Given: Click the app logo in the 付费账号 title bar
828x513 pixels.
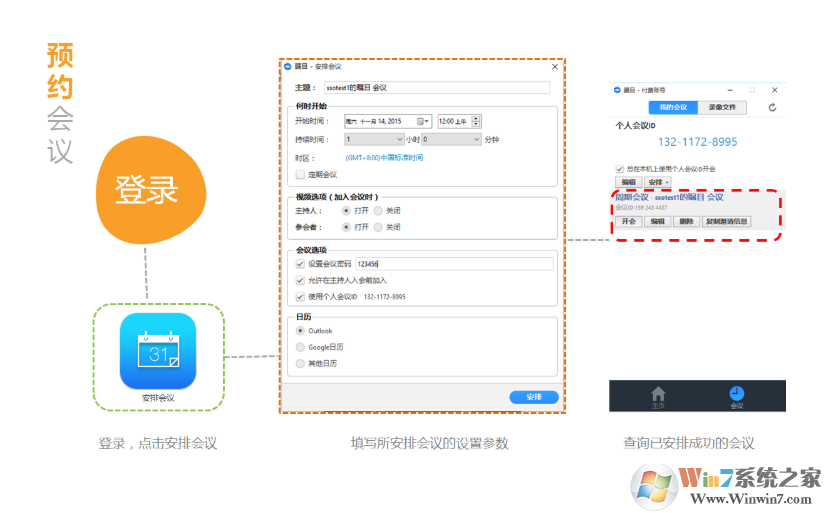Looking at the screenshot, I should tap(617, 90).
